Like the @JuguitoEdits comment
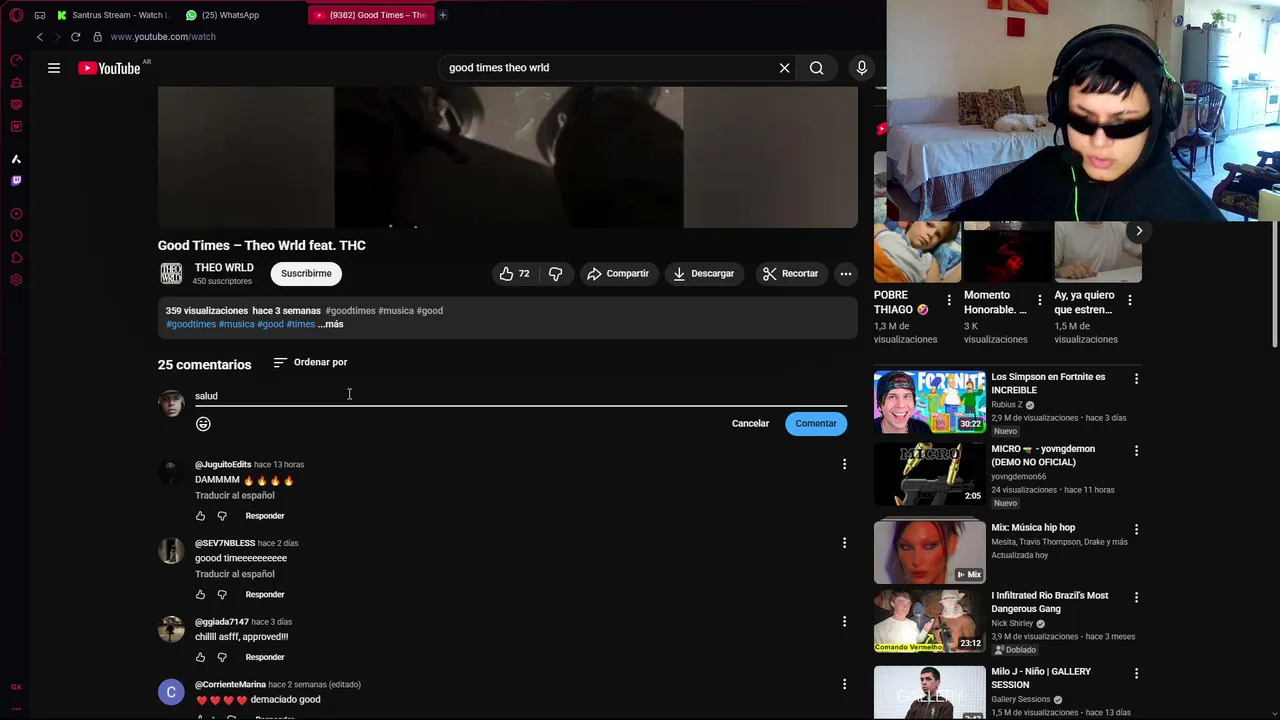Screen dimensions: 1280x720 [200, 516]
